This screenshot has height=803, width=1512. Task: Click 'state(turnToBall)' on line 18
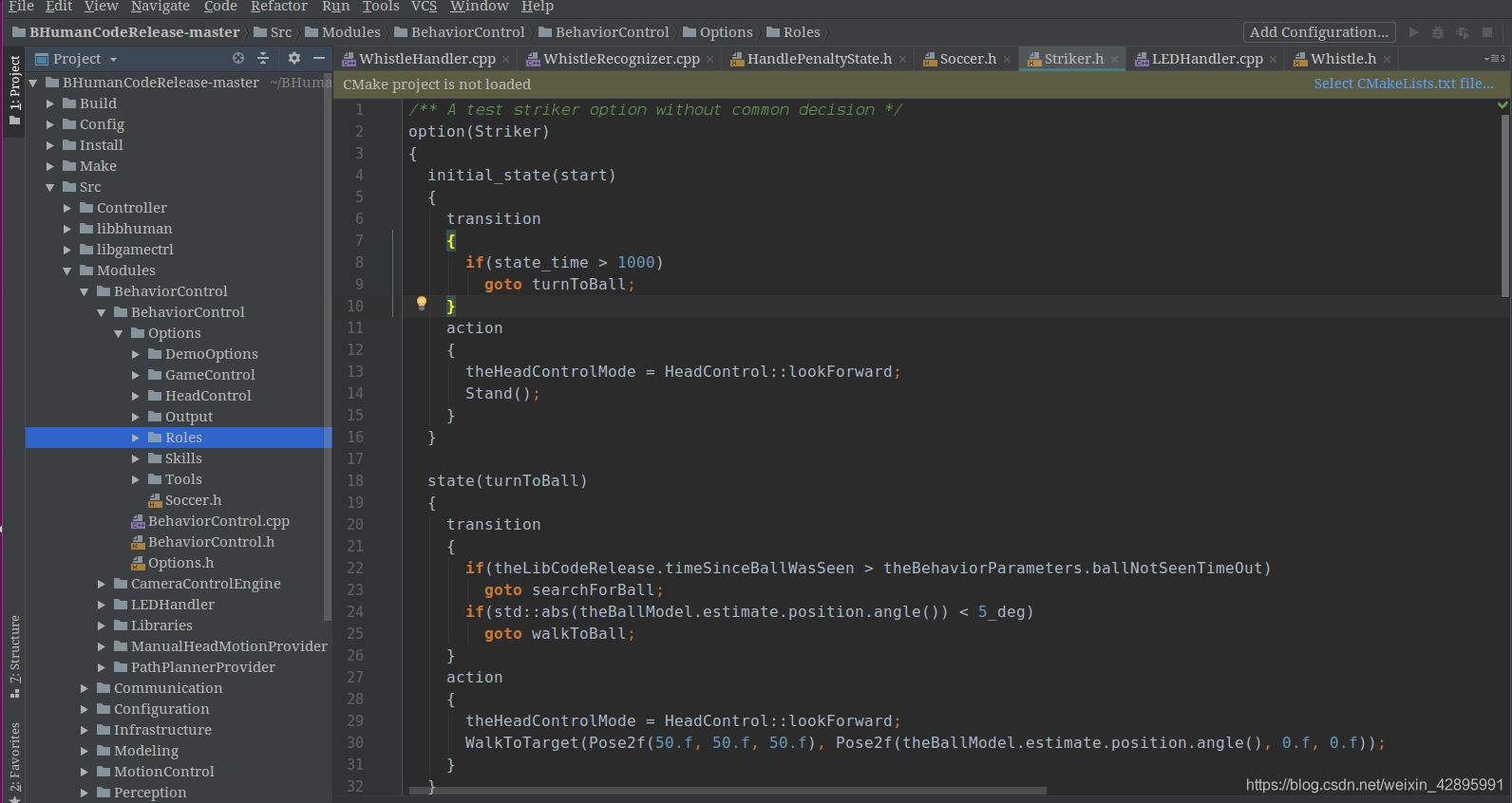(x=507, y=481)
